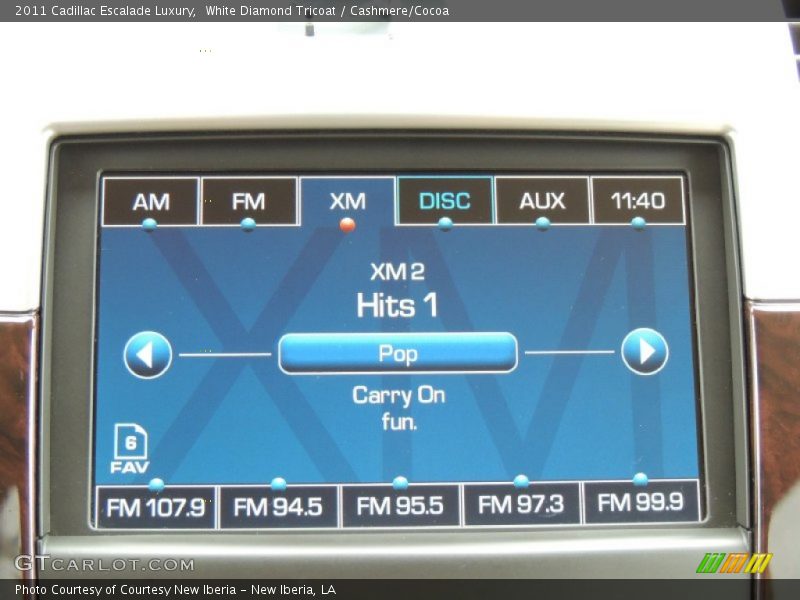Tune to preset FM 94.5
Image resolution: width=800 pixels, height=600 pixels.
(x=278, y=507)
